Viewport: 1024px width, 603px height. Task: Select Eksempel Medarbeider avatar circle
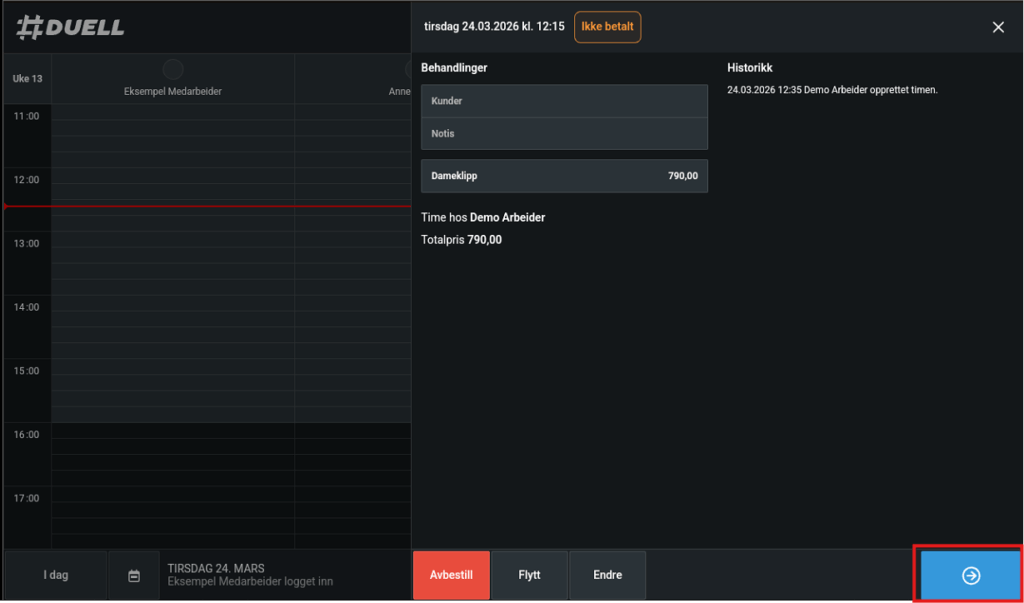pyautogui.click(x=173, y=69)
